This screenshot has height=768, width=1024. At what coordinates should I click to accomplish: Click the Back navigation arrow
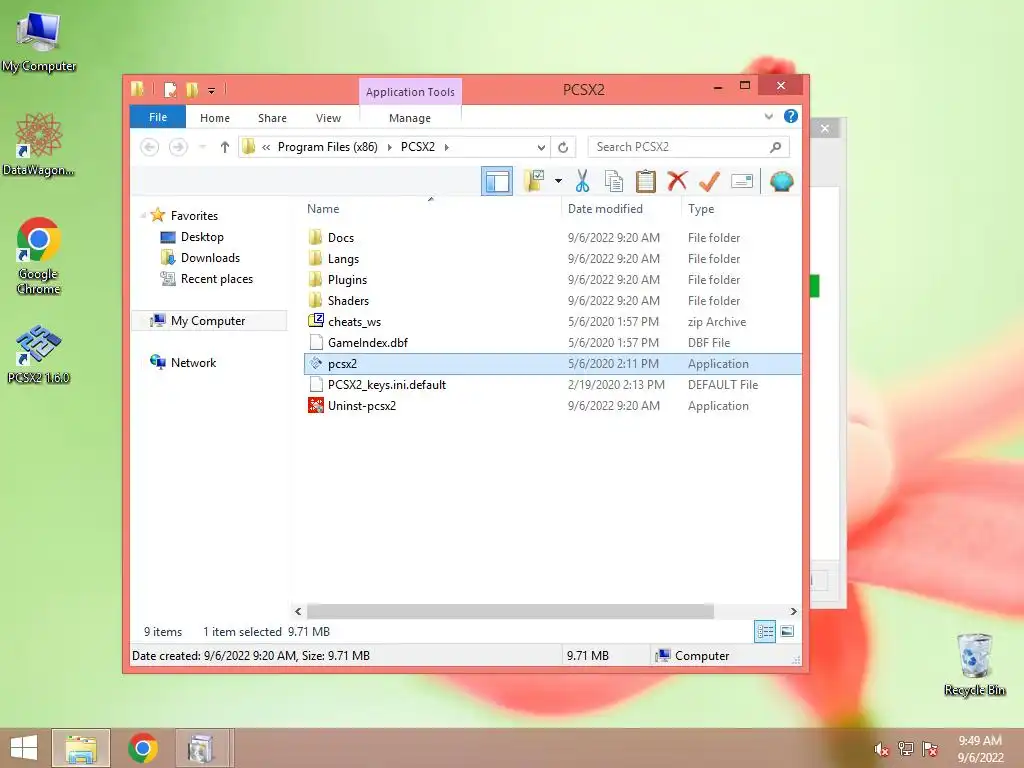pyautogui.click(x=150, y=147)
